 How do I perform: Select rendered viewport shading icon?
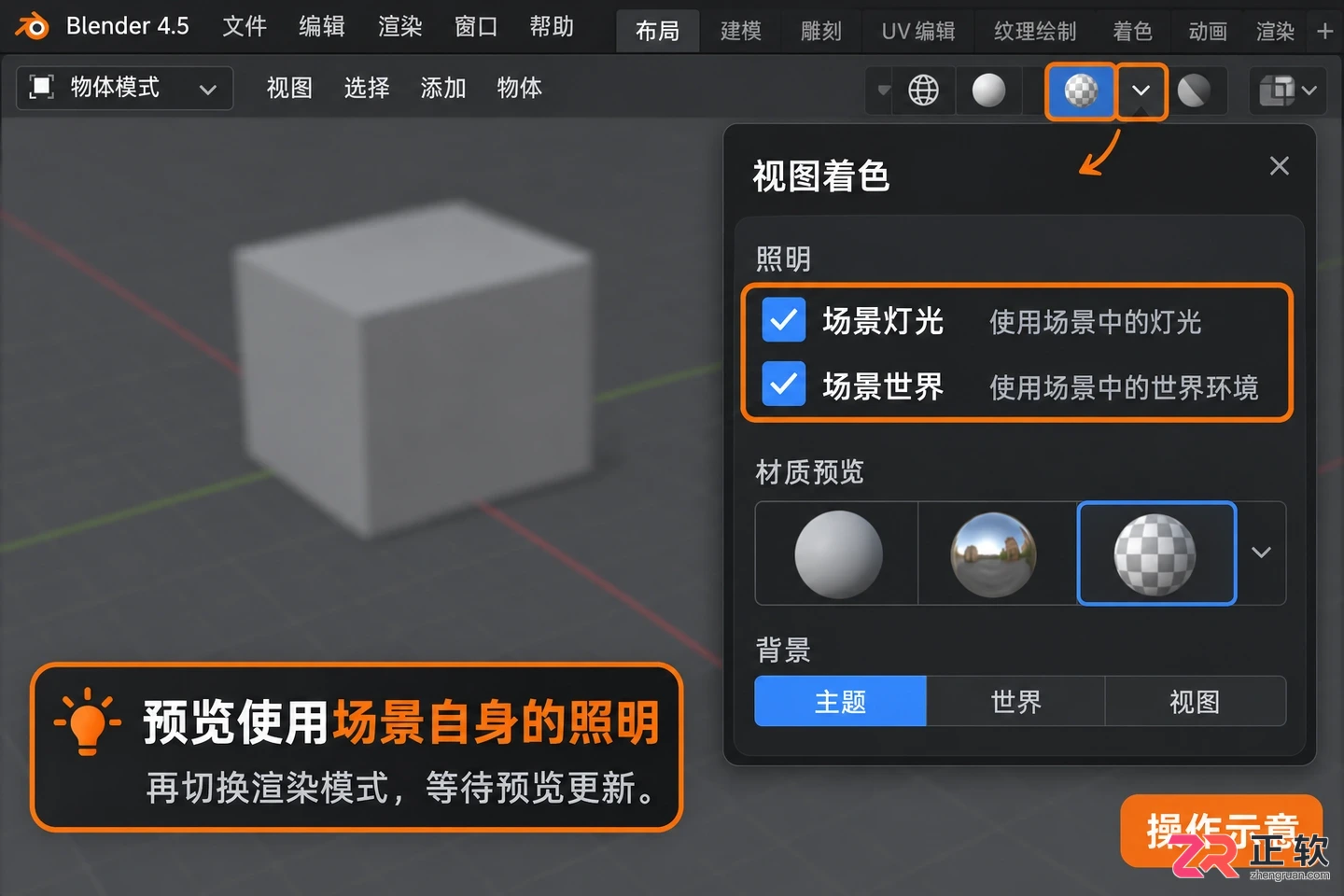(x=1194, y=91)
